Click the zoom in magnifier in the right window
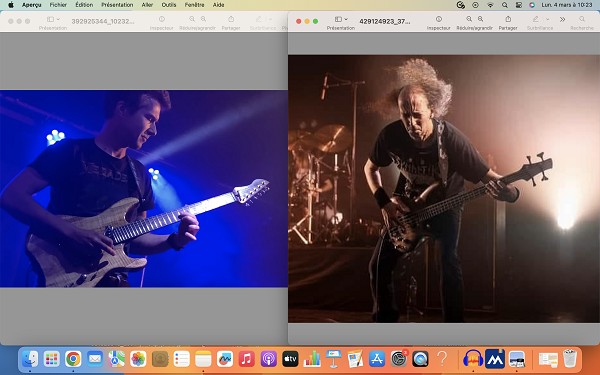Image resolution: width=600 pixels, height=375 pixels. tap(480, 19)
